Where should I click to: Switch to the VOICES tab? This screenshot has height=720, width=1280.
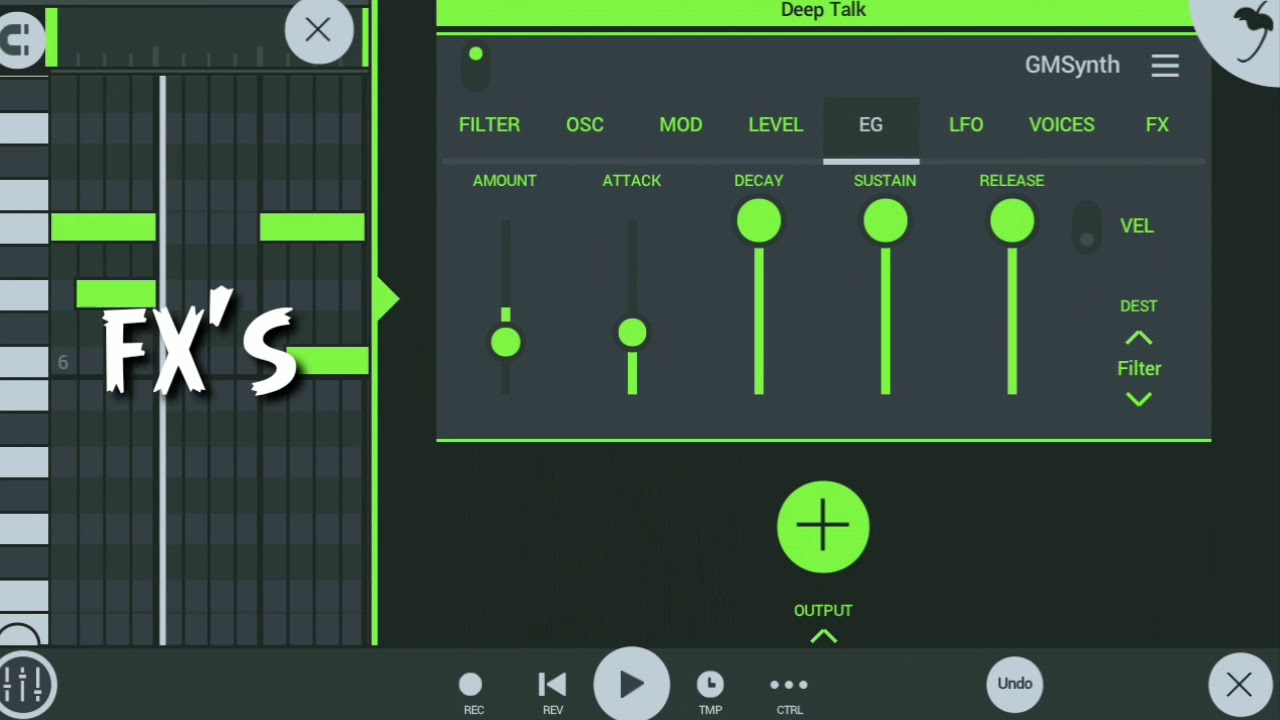(1062, 125)
